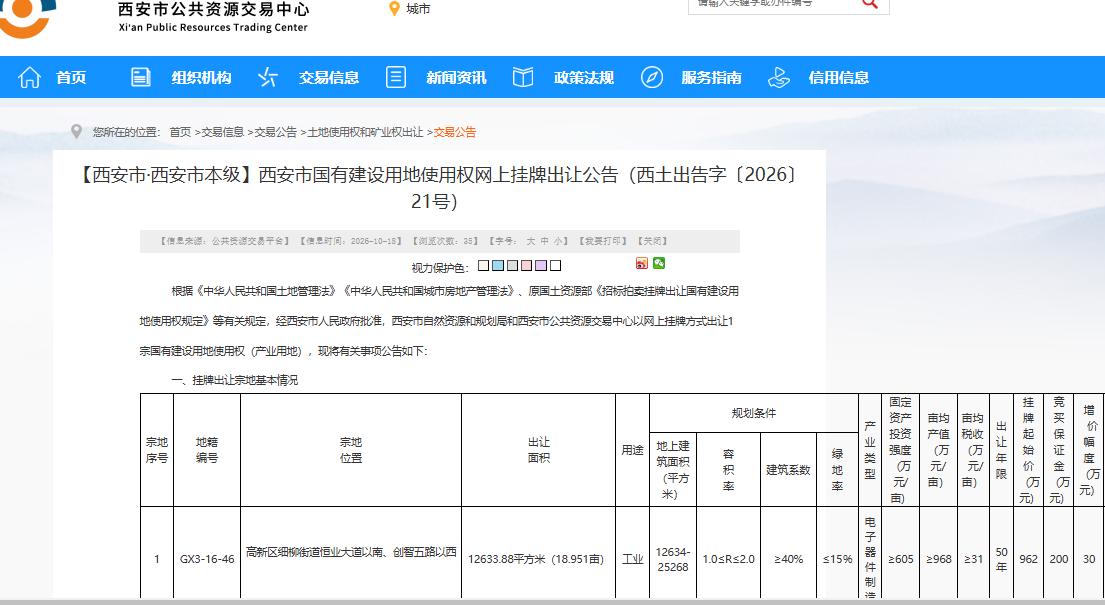Share the notice via the Weibo icon
The width and height of the screenshot is (1105, 605).
point(641,263)
